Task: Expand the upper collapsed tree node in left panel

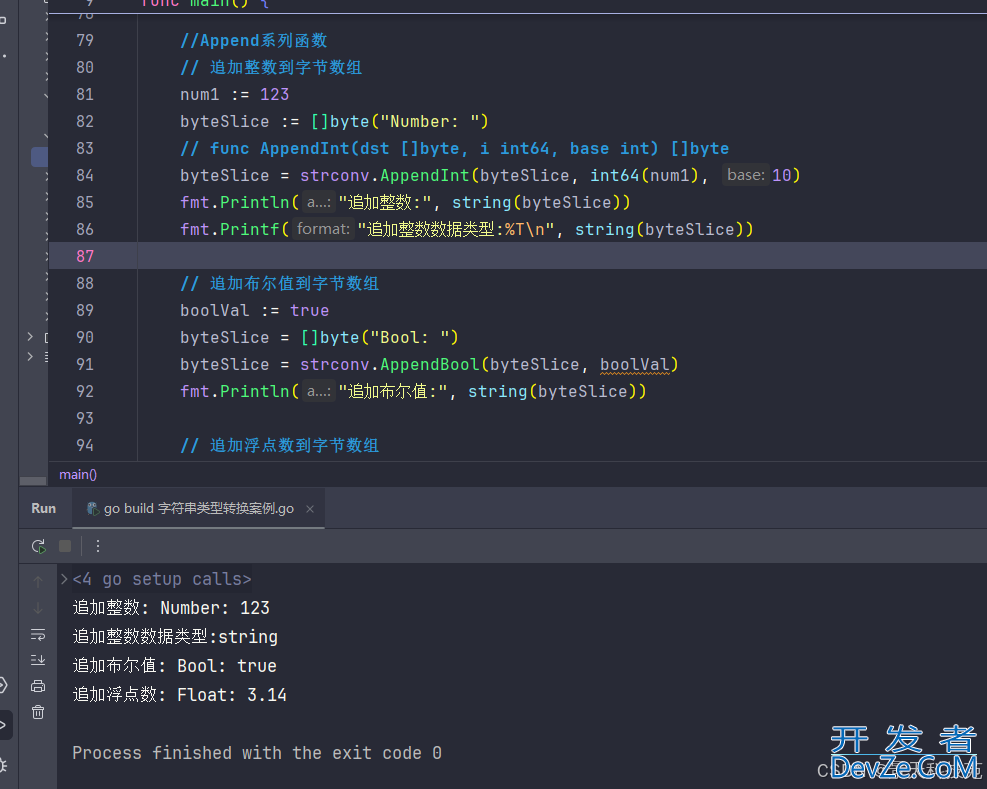Action: pyautogui.click(x=30, y=337)
